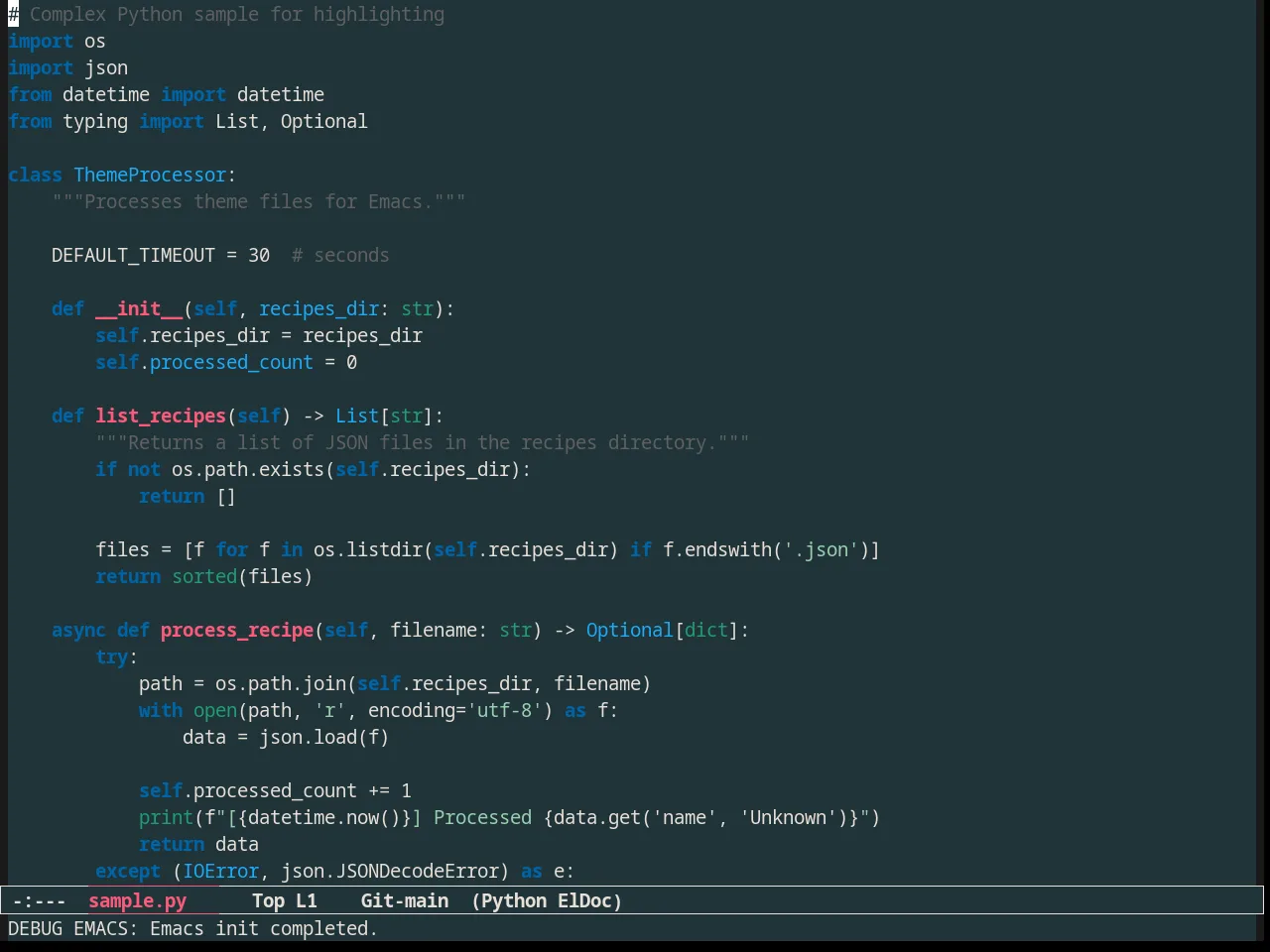Click the __init__ method name
Image resolution: width=1270 pixels, height=952 pixels.
(139, 308)
